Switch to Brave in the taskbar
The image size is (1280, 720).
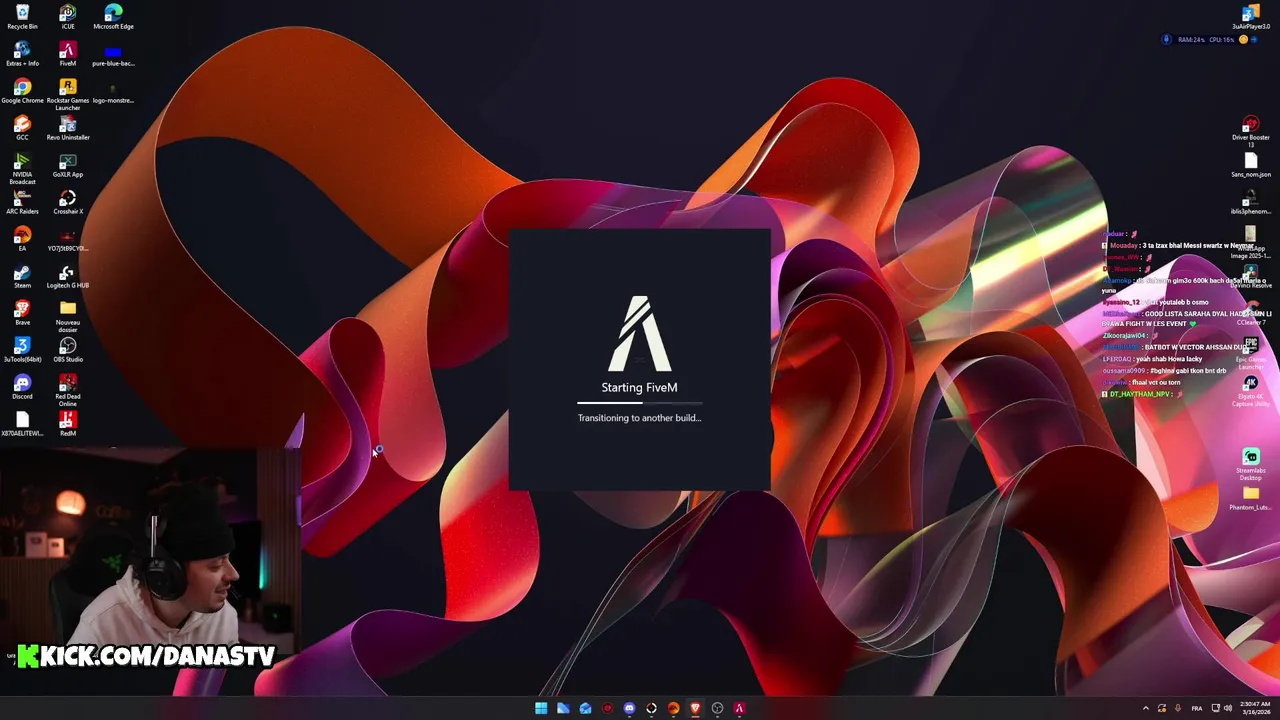click(695, 708)
